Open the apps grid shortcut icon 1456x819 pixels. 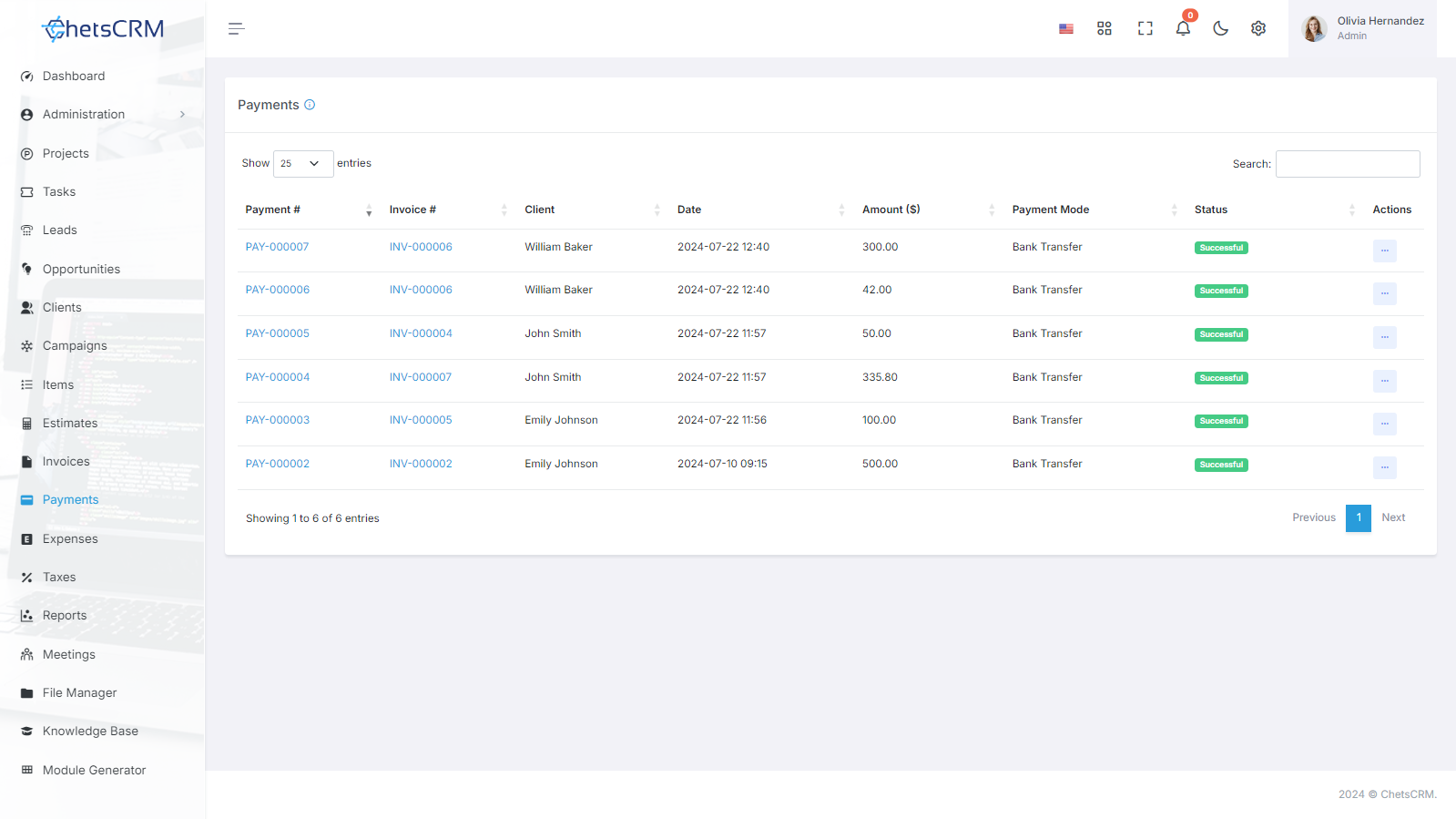1105,29
